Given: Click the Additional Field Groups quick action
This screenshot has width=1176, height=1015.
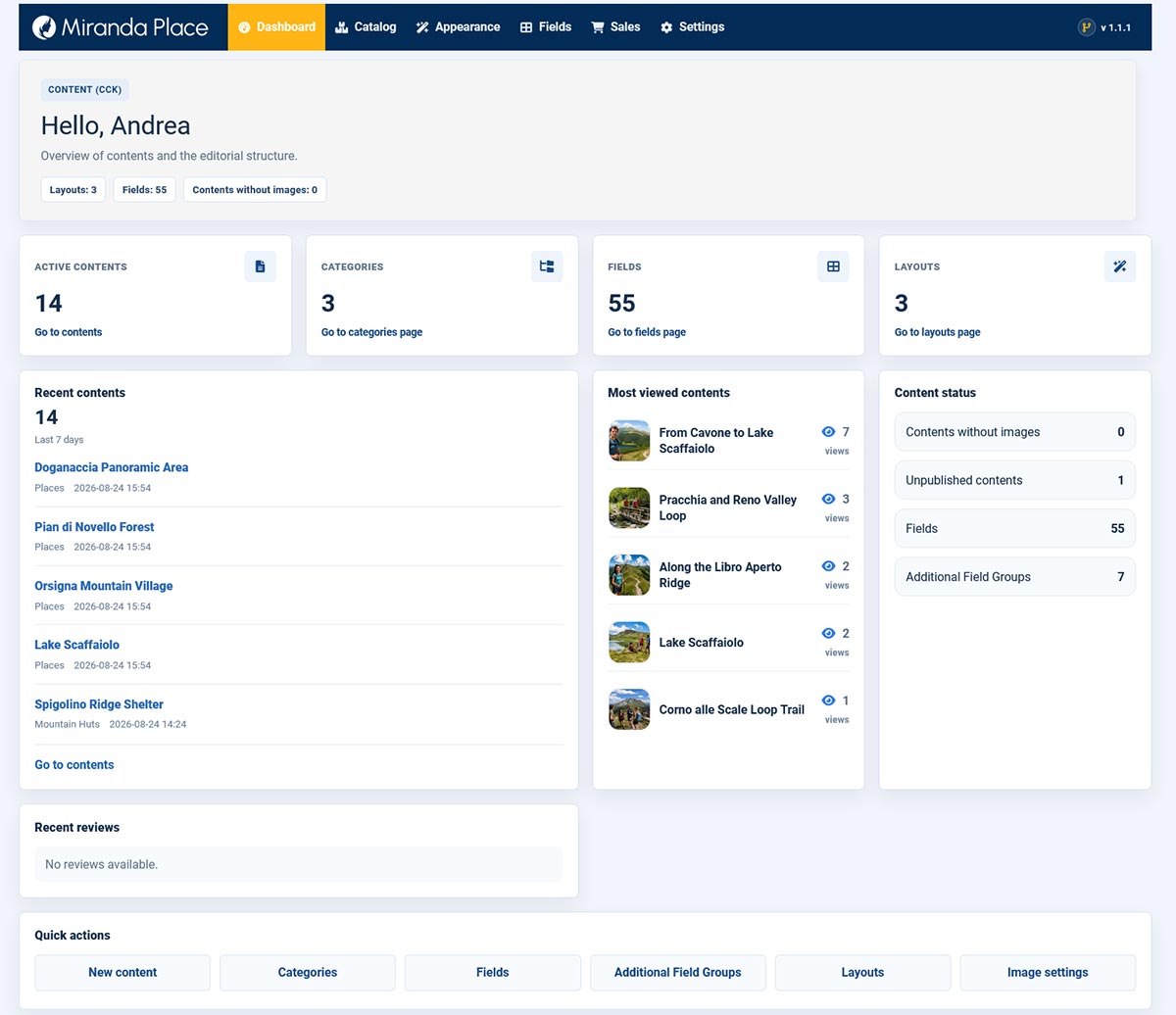Looking at the screenshot, I should pos(678,973).
